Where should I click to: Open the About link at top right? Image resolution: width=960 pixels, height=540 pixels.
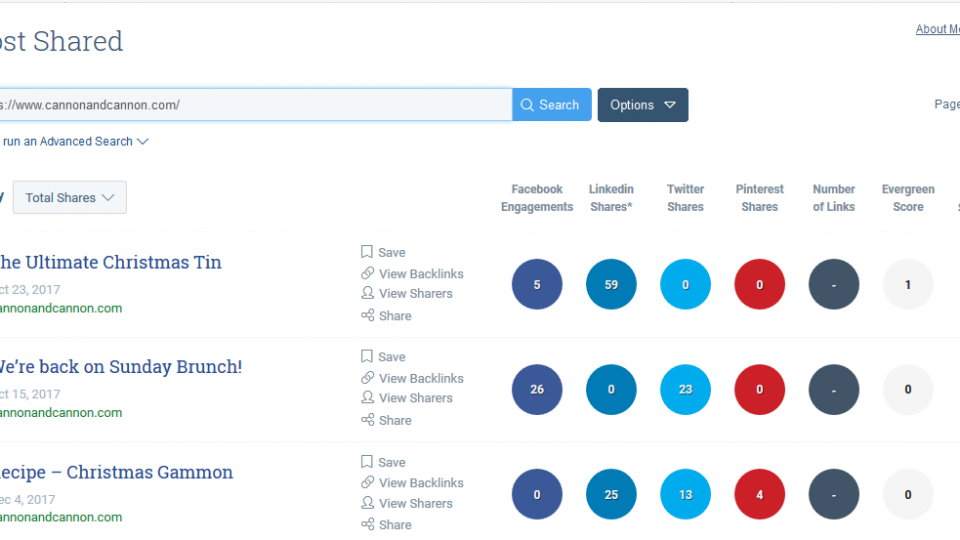click(937, 29)
